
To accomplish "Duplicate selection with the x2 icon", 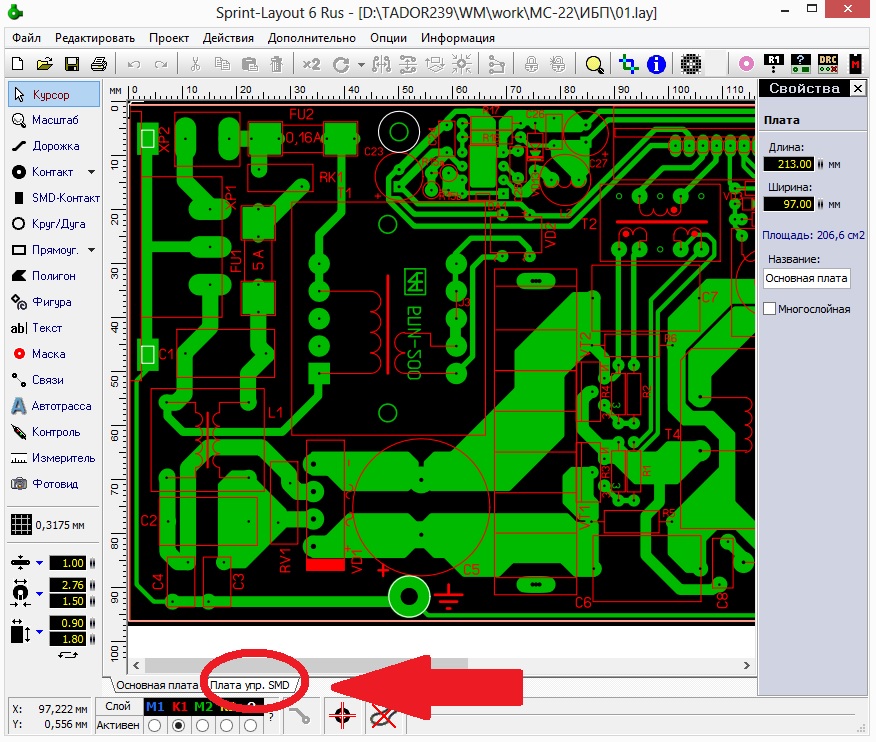I will click(311, 64).
